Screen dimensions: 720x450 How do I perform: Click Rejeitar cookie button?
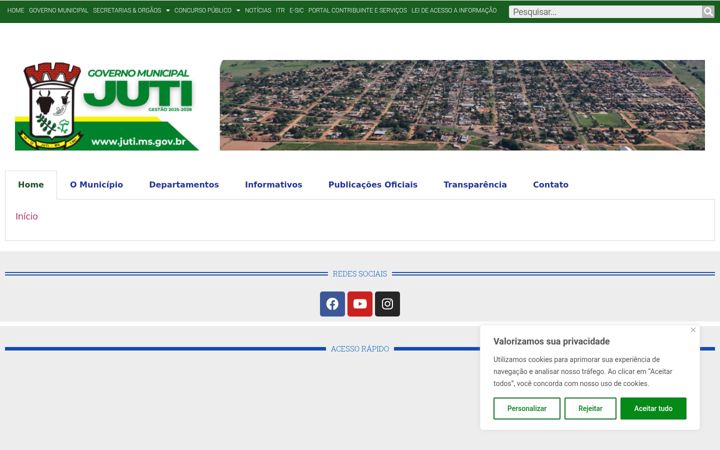click(x=590, y=408)
